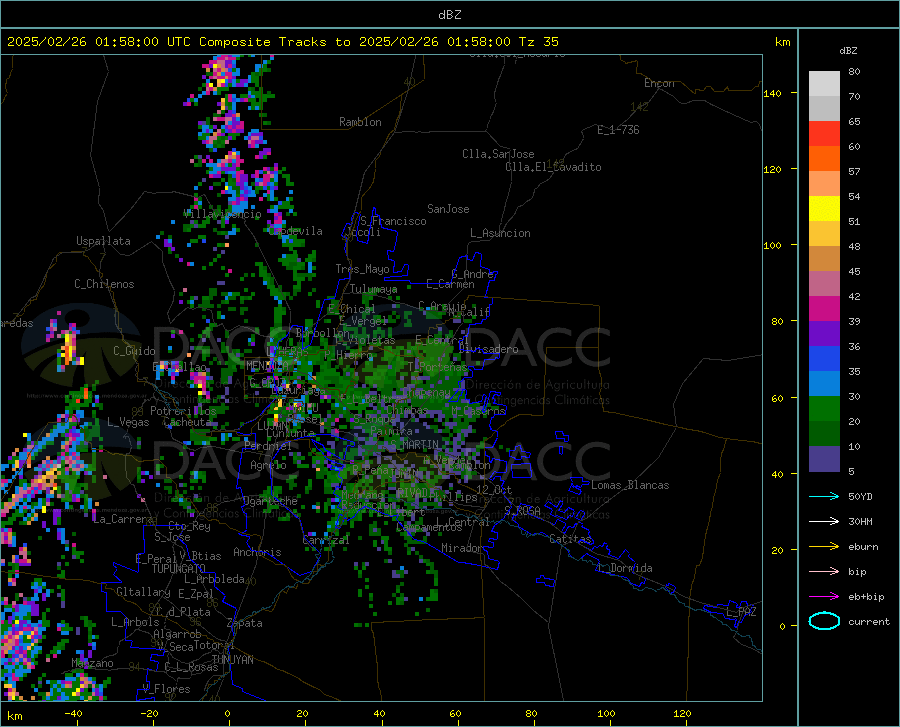Click the C_Chilenos map label
The image size is (900, 727).
pos(104,284)
